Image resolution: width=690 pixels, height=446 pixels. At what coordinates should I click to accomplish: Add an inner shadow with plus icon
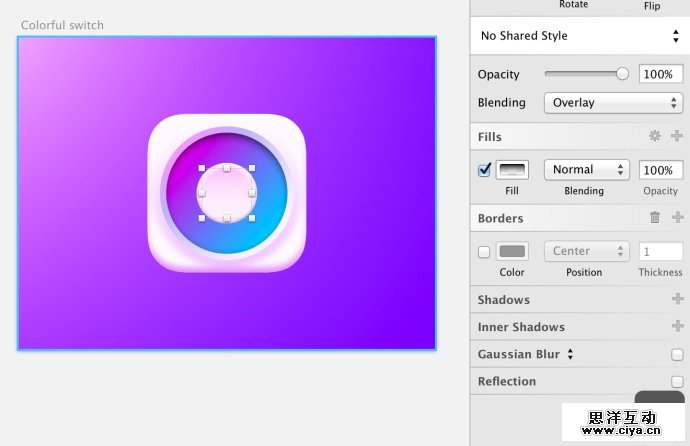677,327
